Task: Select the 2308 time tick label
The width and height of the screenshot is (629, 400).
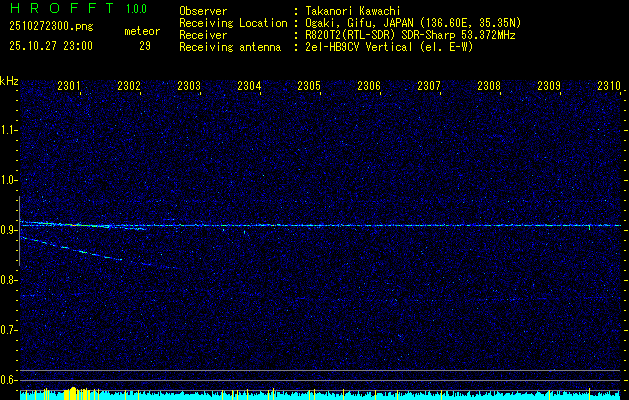Action: [489, 87]
